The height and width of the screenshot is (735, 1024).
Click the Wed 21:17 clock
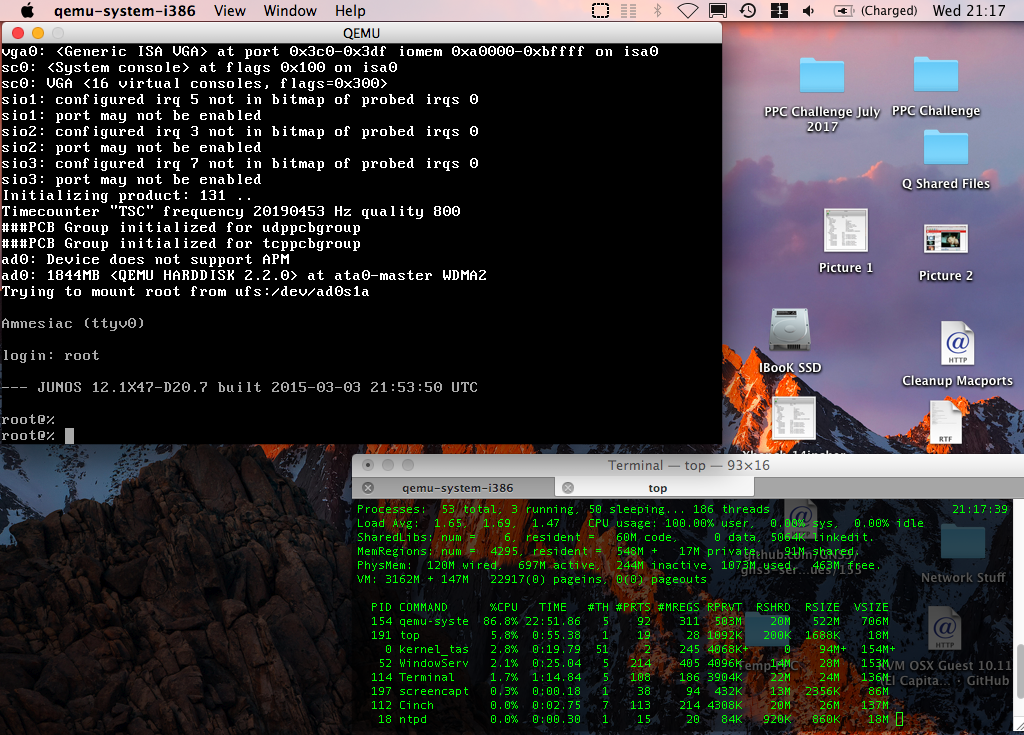968,10
